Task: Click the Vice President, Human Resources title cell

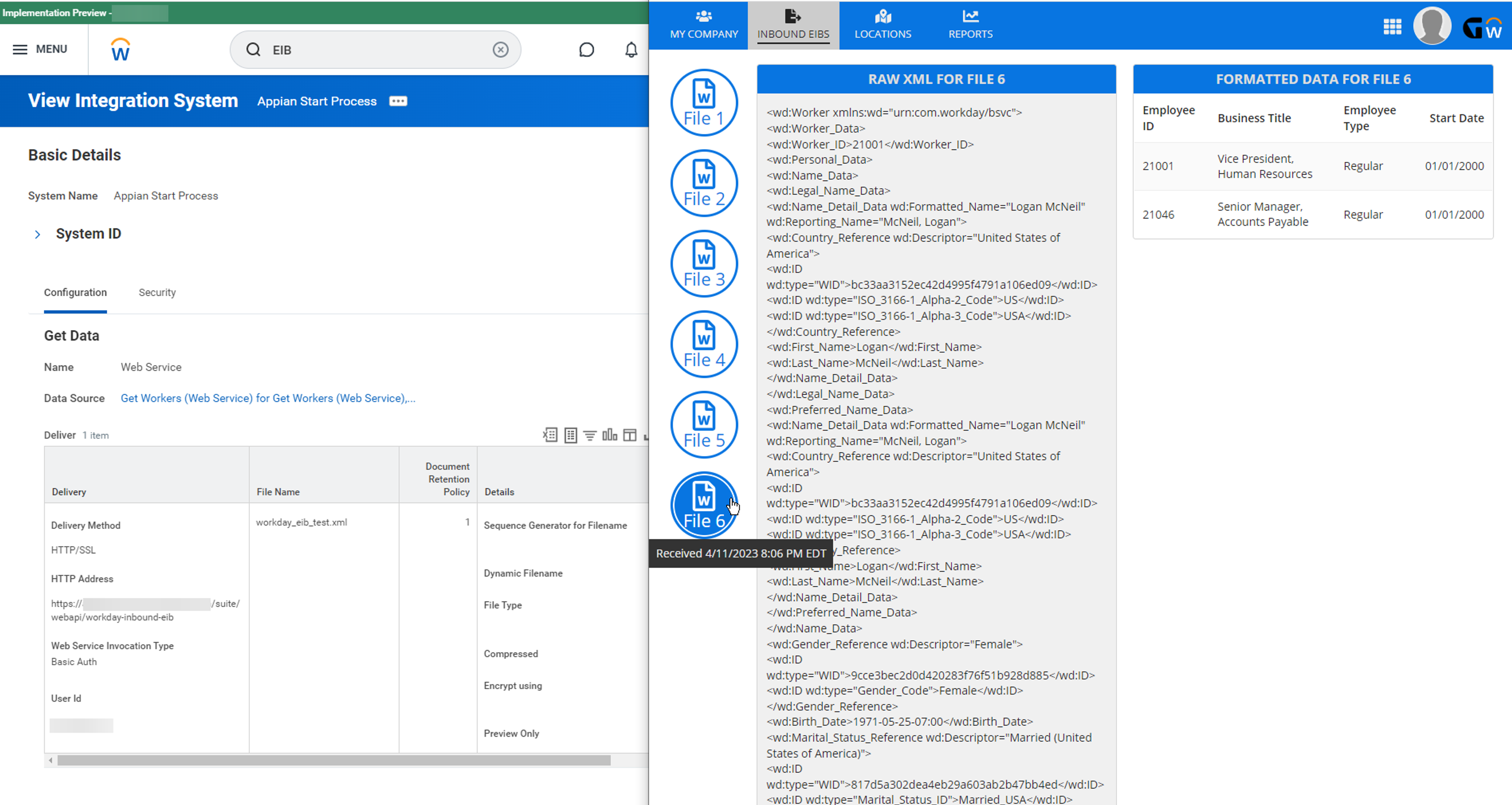Action: 1265,166
